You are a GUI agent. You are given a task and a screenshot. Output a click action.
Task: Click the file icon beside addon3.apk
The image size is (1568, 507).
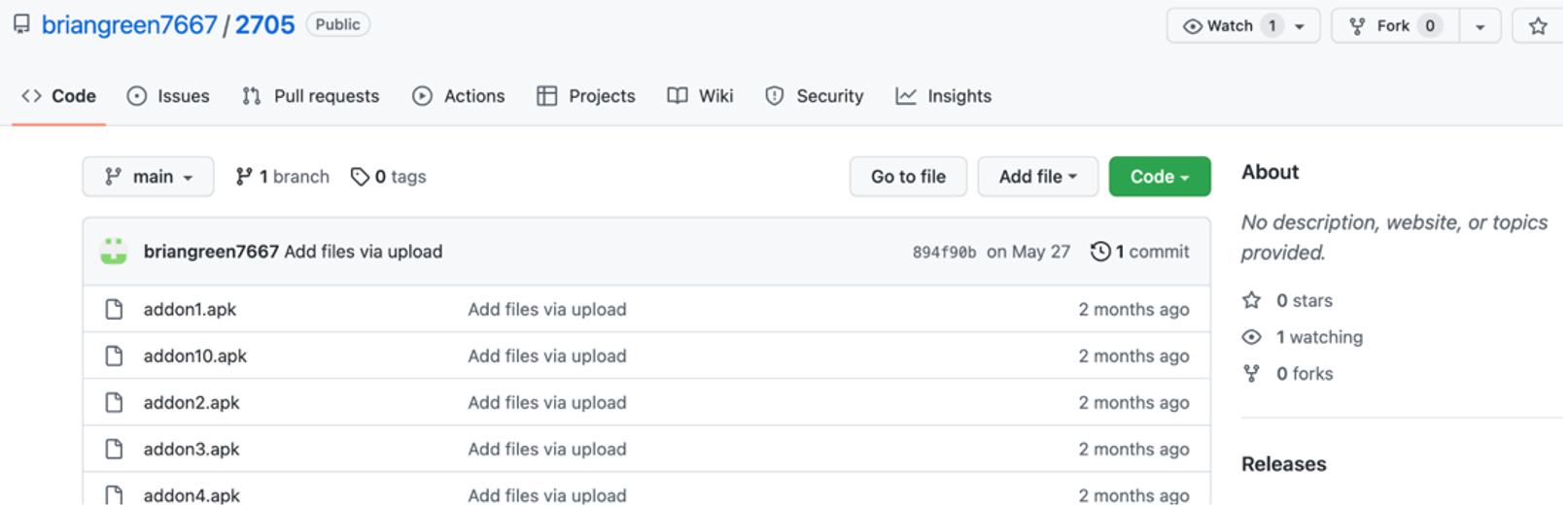coord(114,450)
